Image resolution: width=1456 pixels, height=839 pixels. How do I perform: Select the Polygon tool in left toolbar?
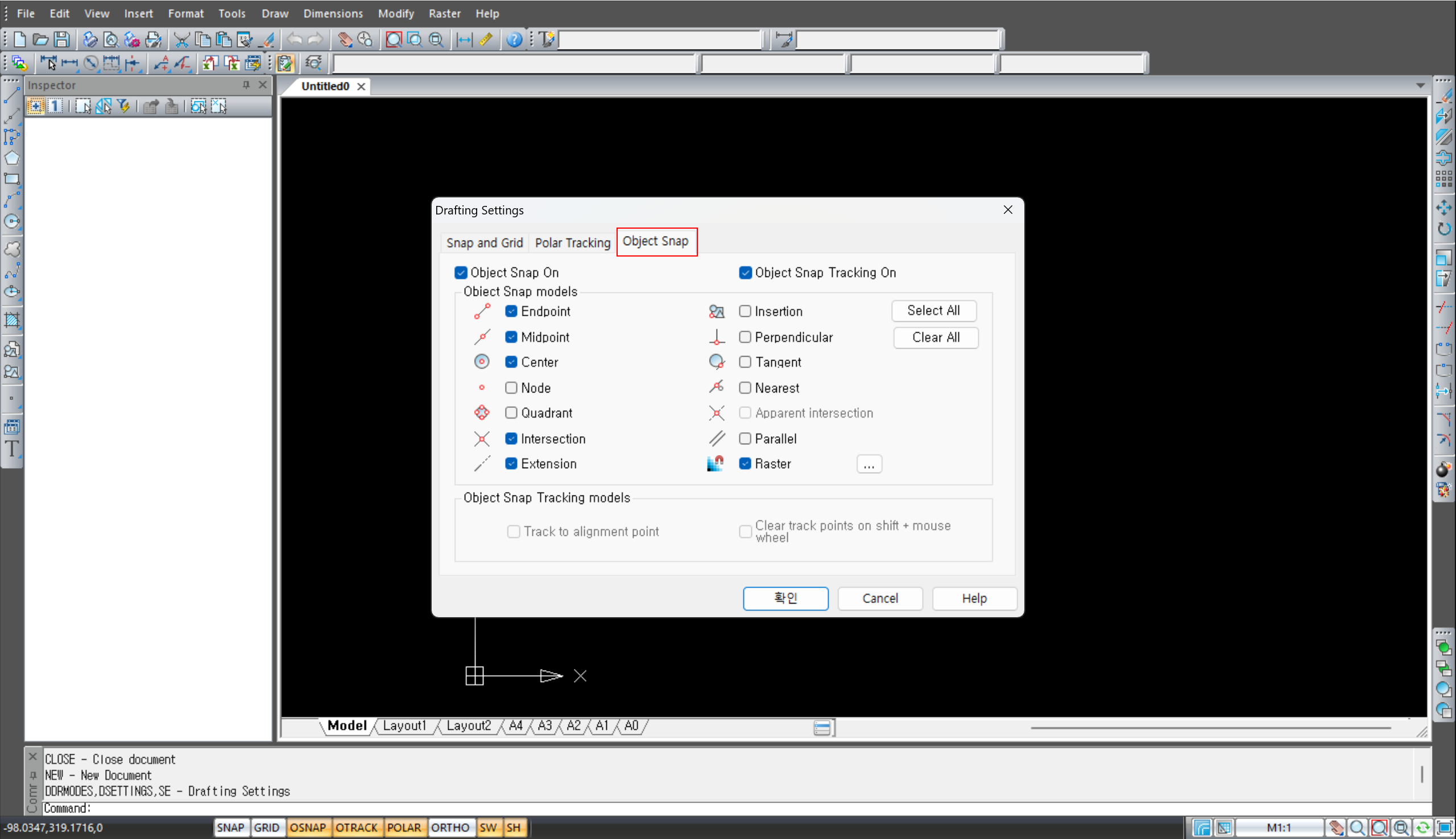[x=11, y=158]
